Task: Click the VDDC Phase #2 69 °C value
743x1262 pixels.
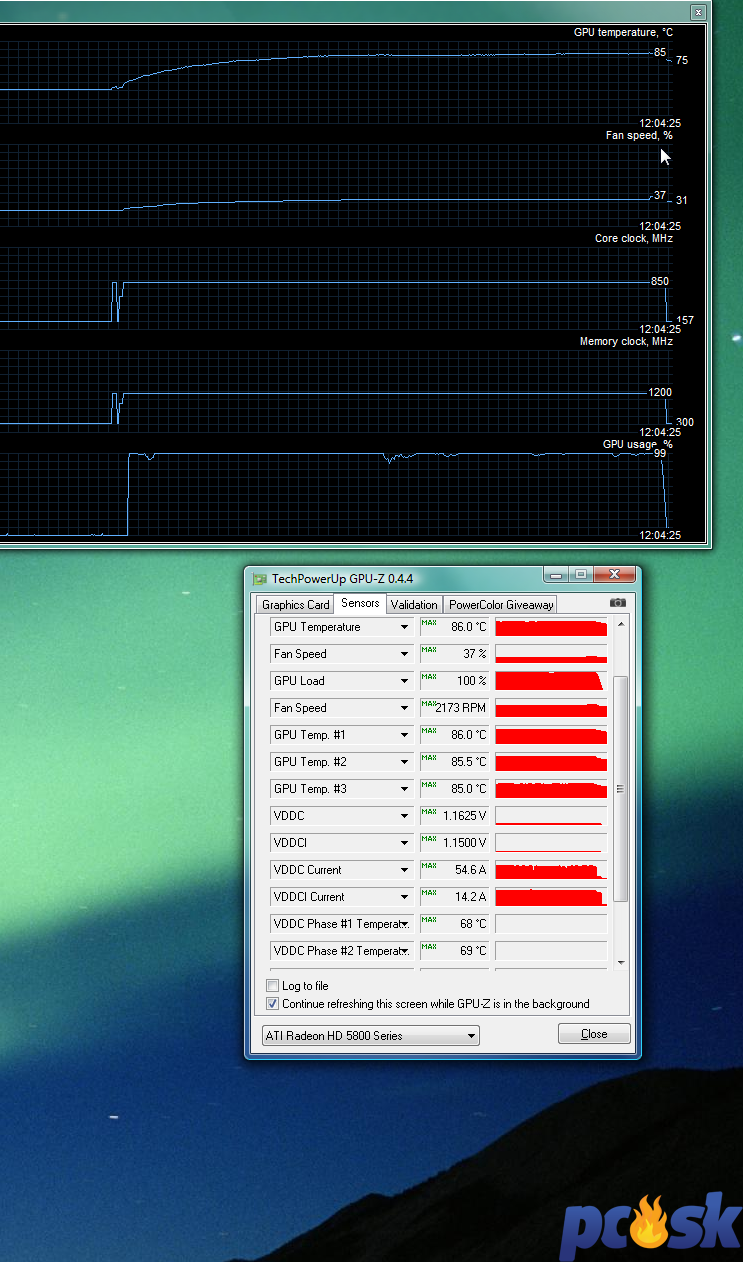Action: pyautogui.click(x=454, y=951)
